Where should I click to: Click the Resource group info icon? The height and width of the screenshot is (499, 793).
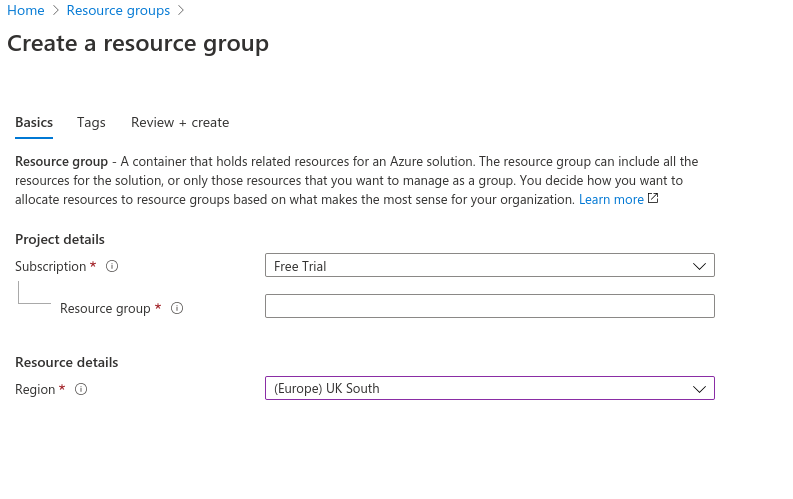pyautogui.click(x=177, y=309)
